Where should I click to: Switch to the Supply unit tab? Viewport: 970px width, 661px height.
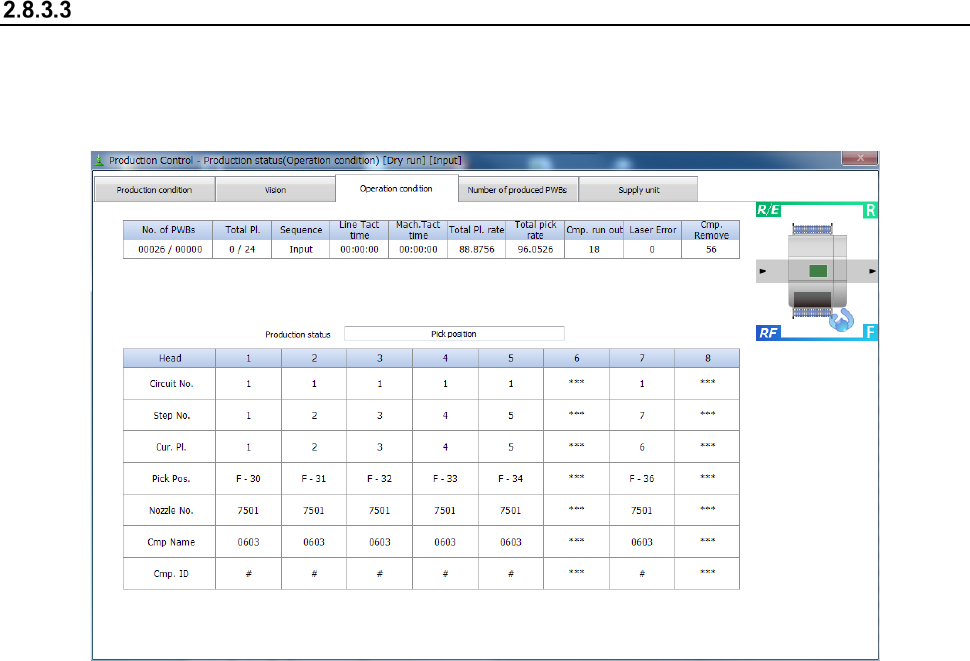coord(638,189)
